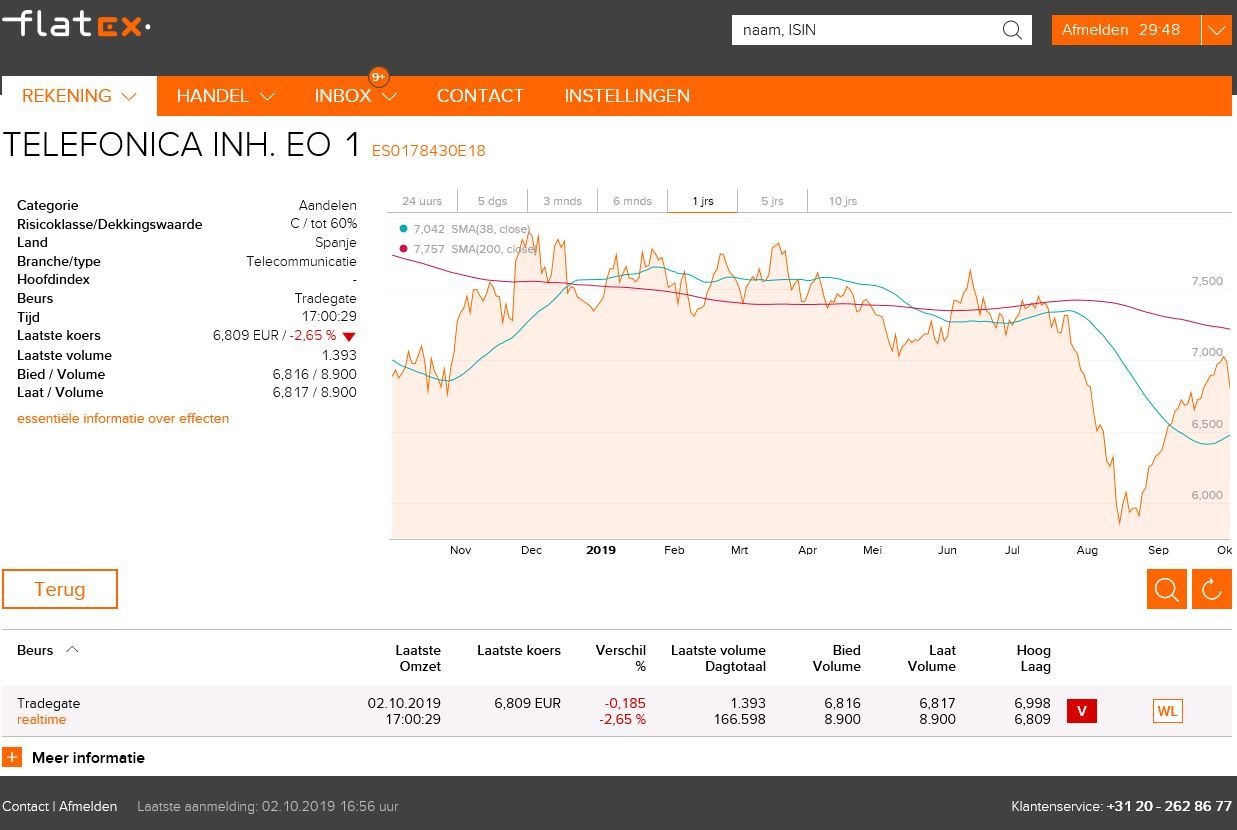The image size is (1237, 830).
Task: Select the 1 jrs chart tab
Action: pyautogui.click(x=702, y=201)
